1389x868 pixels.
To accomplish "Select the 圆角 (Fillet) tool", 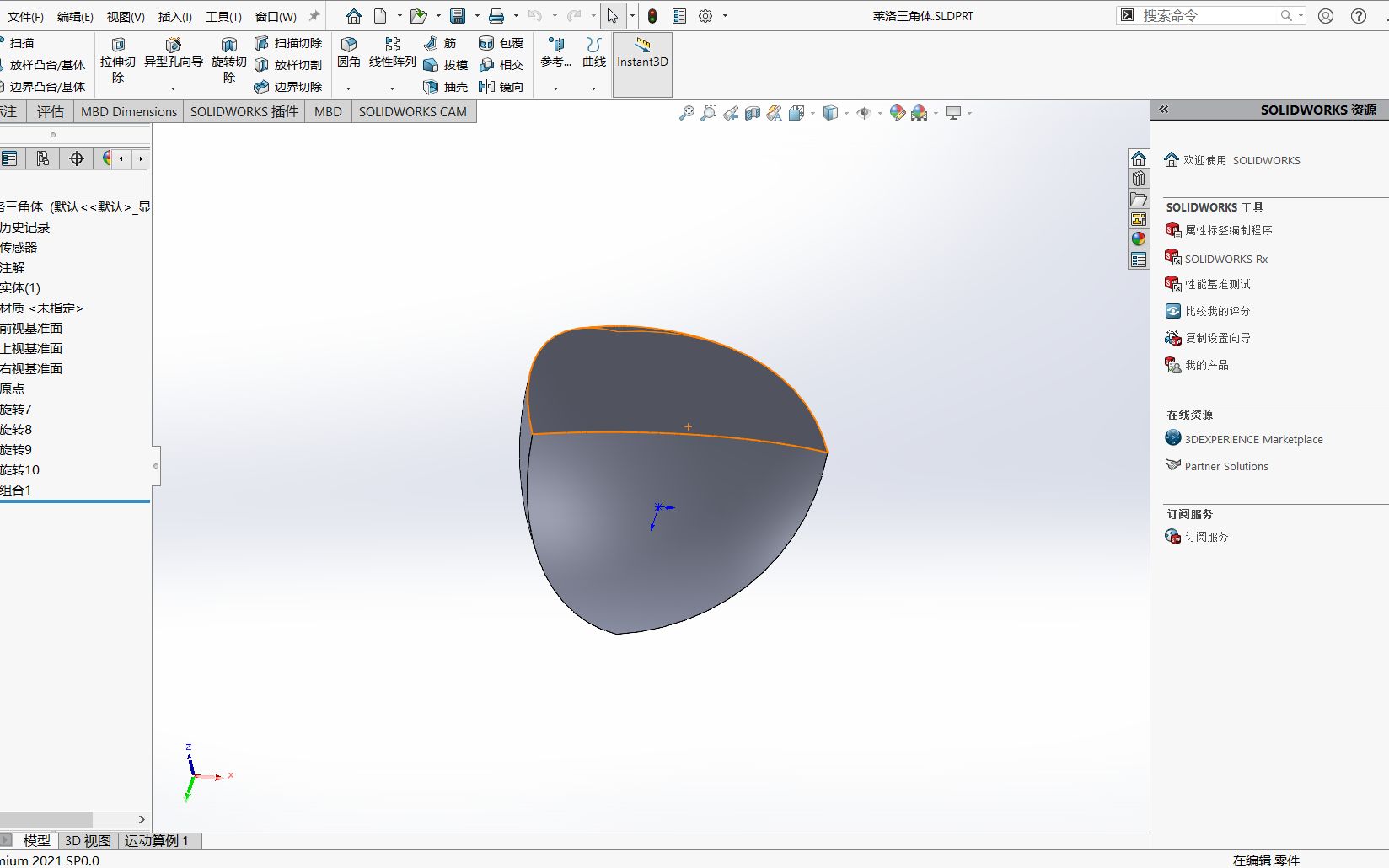I will (x=348, y=51).
